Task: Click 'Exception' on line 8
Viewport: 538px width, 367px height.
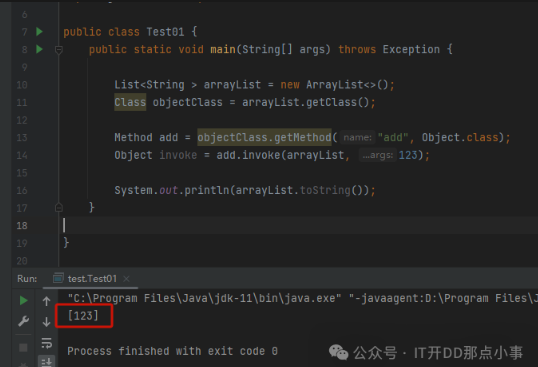Action: click(411, 49)
